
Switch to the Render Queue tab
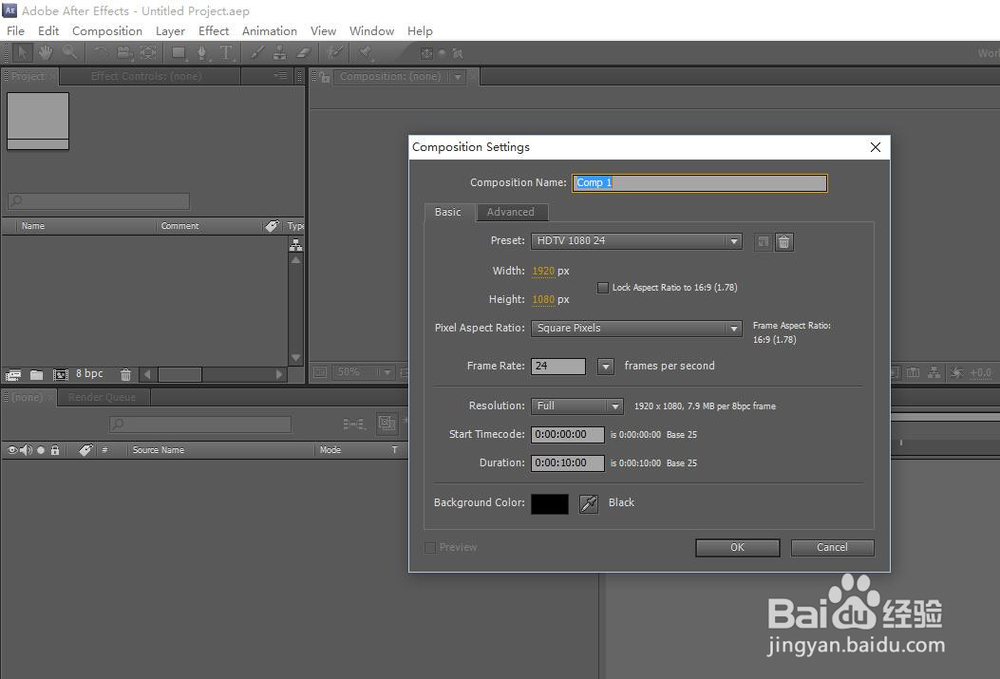[102, 397]
